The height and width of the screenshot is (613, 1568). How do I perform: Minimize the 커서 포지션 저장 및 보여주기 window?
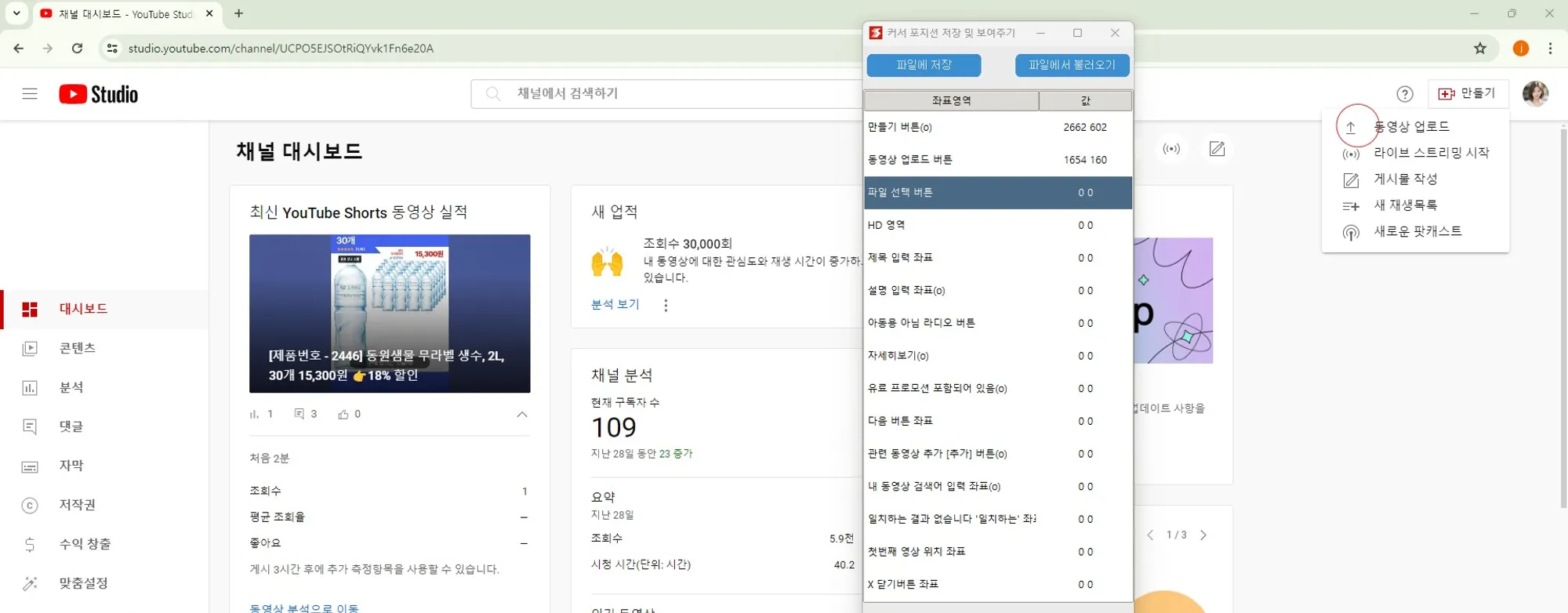1040,33
